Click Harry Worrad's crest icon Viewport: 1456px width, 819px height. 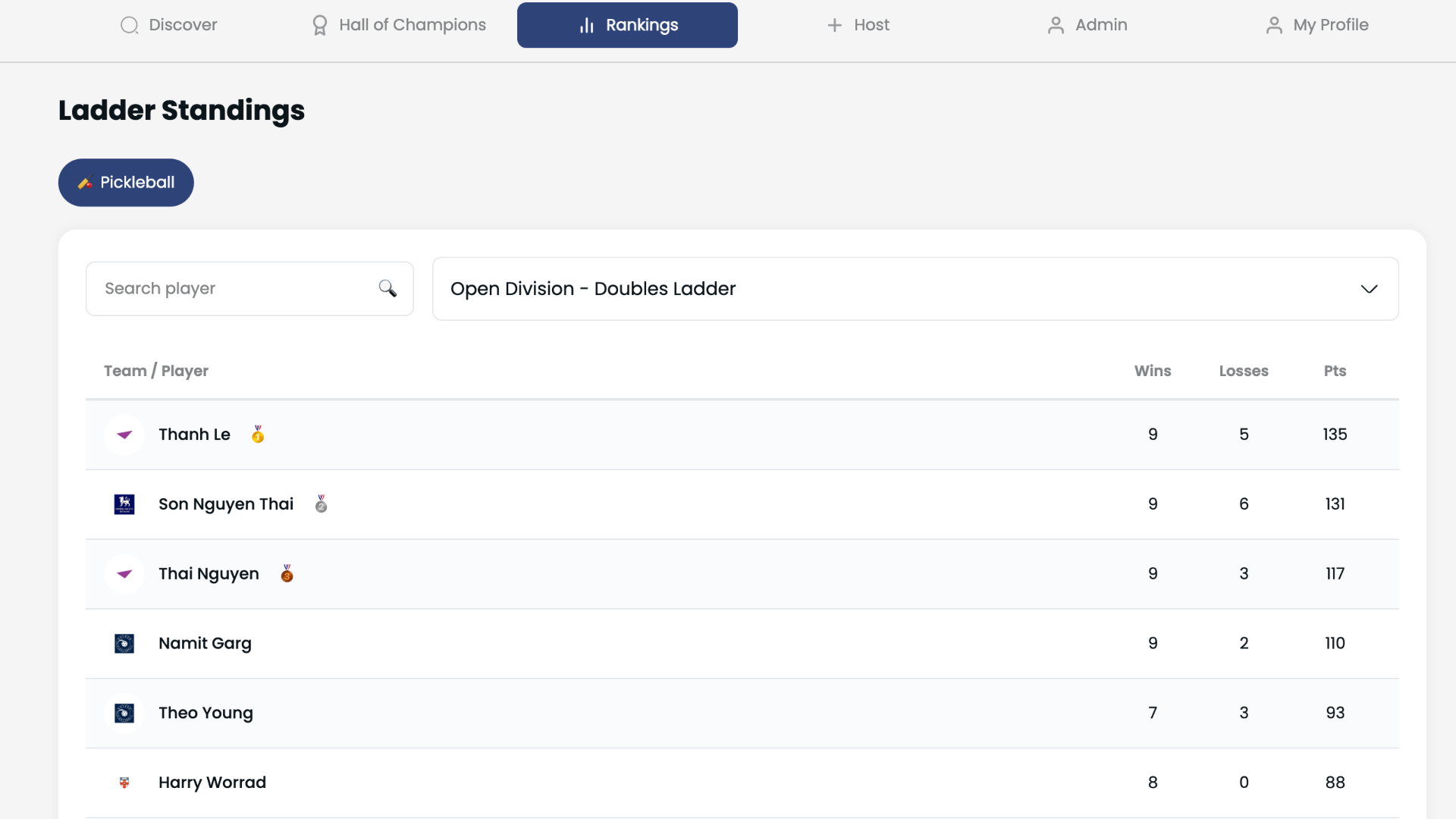click(124, 782)
